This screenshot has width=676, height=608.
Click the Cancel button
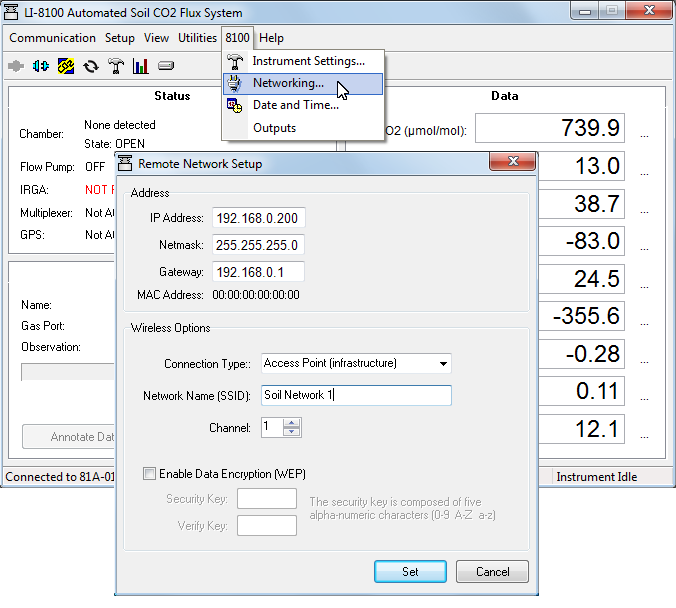pyautogui.click(x=492, y=572)
